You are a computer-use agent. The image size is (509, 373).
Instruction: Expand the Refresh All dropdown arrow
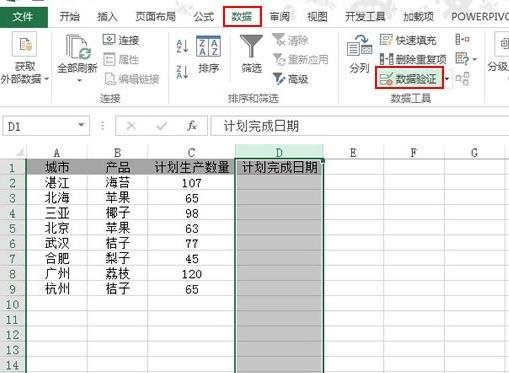pyautogui.click(x=79, y=81)
